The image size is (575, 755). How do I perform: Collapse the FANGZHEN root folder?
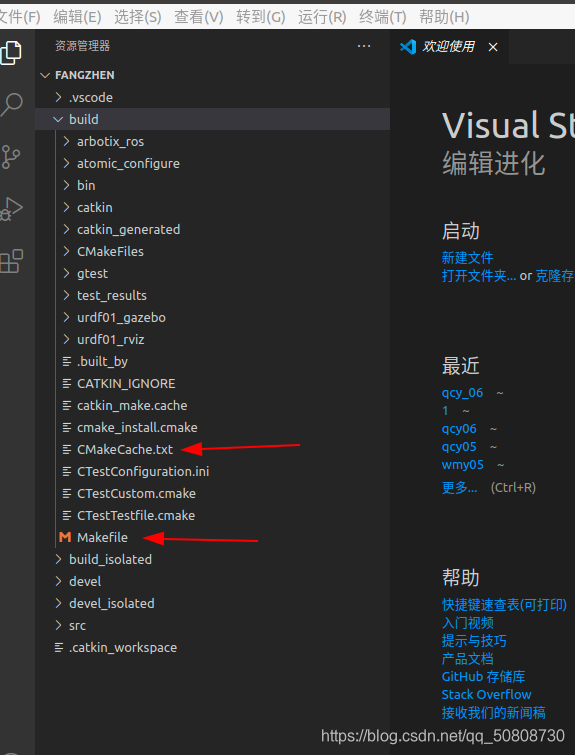coord(45,75)
